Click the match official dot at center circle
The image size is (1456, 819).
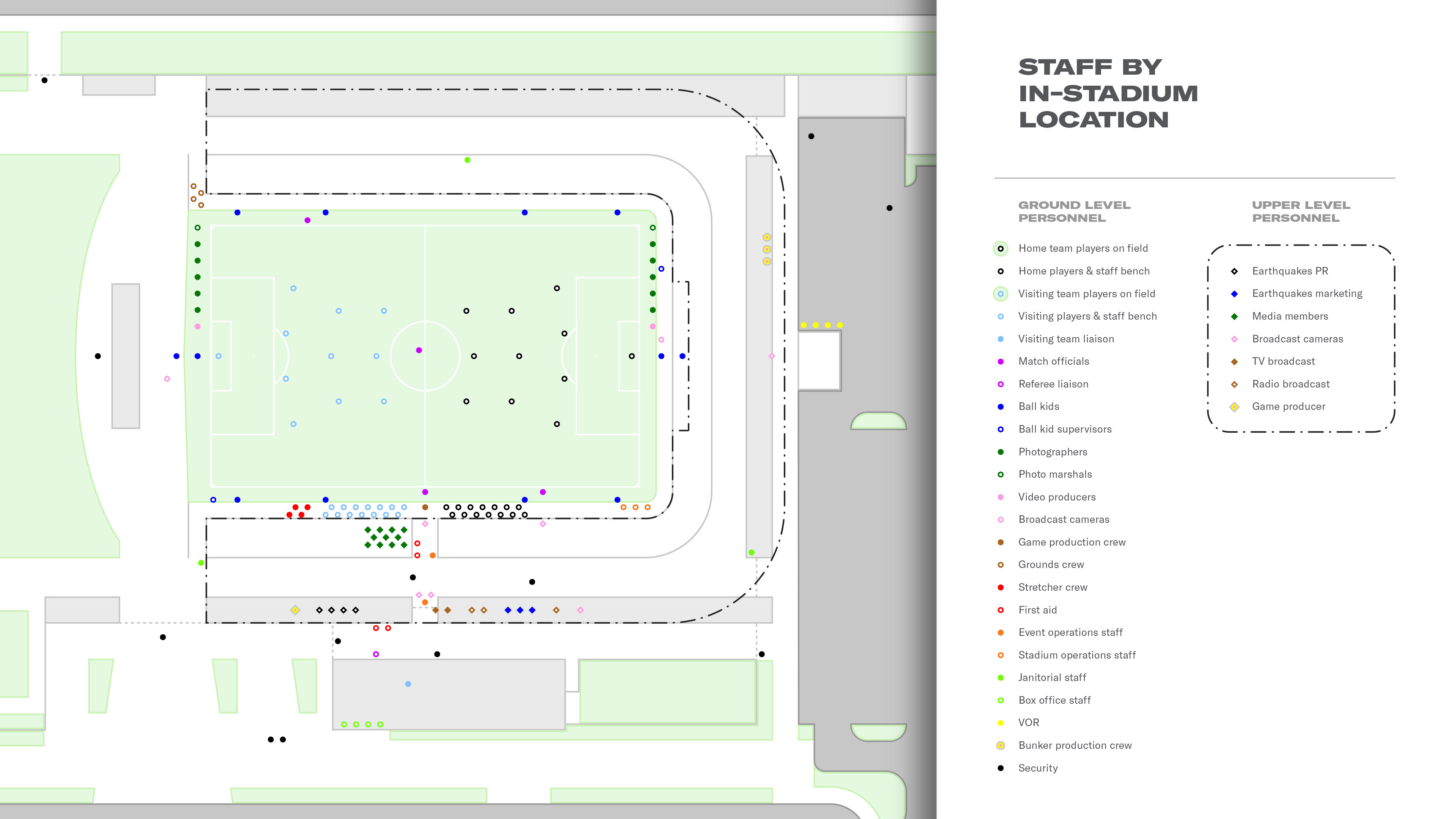pyautogui.click(x=419, y=350)
